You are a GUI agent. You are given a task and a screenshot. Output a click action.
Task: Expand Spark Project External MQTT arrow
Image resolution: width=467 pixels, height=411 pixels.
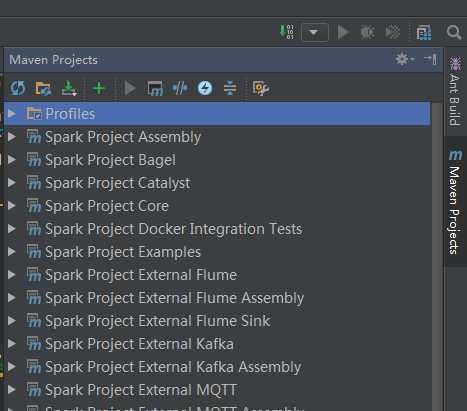pyautogui.click(x=12, y=390)
